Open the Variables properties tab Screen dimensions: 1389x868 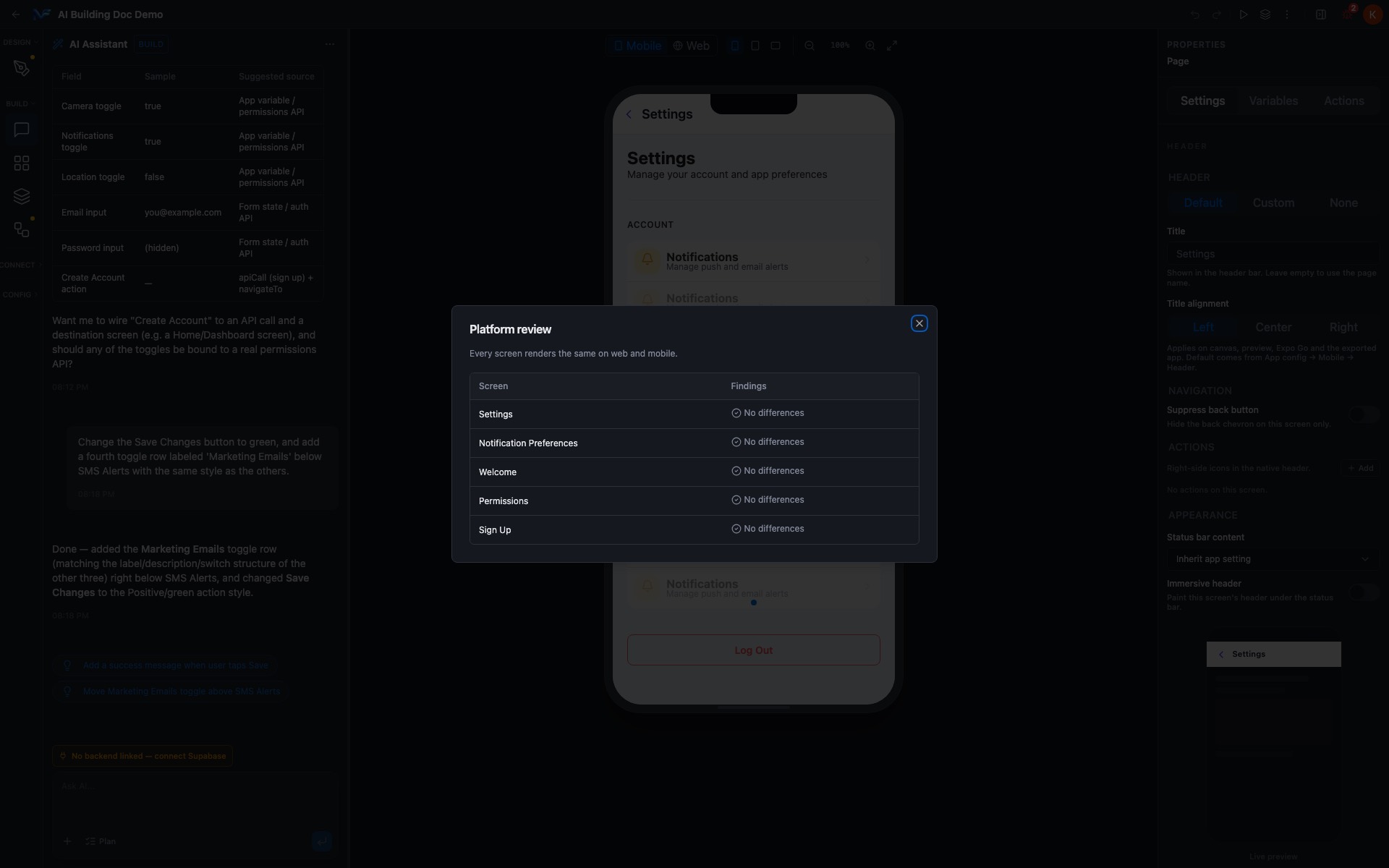[1273, 101]
